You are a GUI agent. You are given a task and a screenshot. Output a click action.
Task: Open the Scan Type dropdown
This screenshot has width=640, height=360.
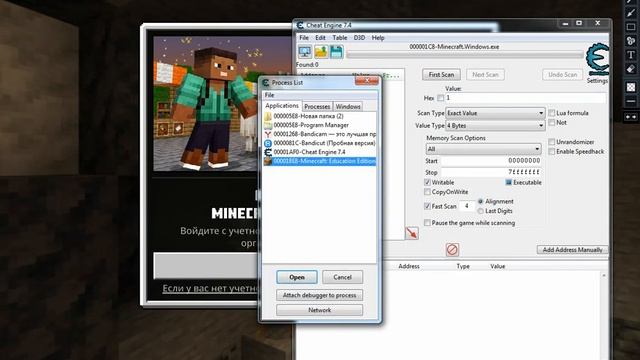click(x=495, y=113)
